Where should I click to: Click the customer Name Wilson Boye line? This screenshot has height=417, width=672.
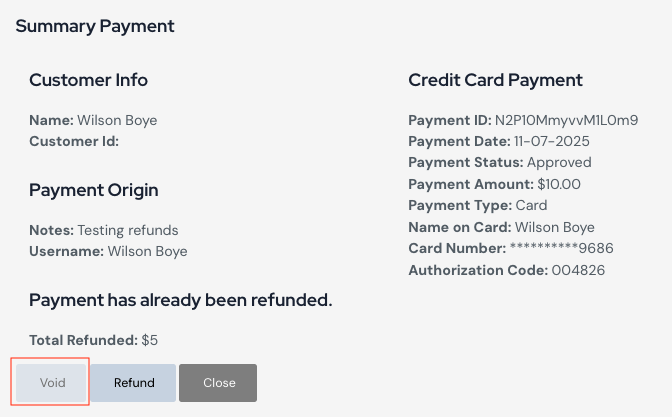(x=93, y=120)
